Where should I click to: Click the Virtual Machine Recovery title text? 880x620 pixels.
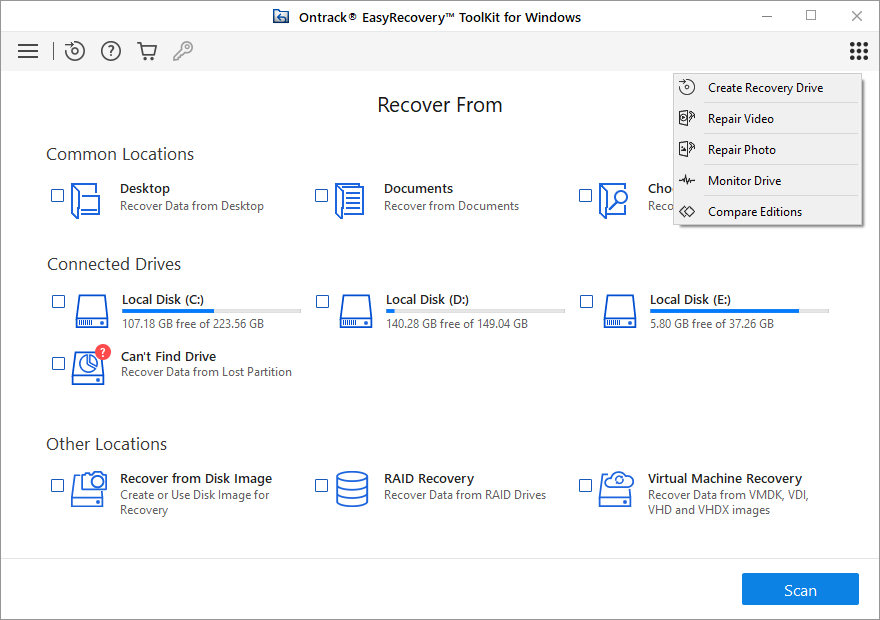click(725, 479)
